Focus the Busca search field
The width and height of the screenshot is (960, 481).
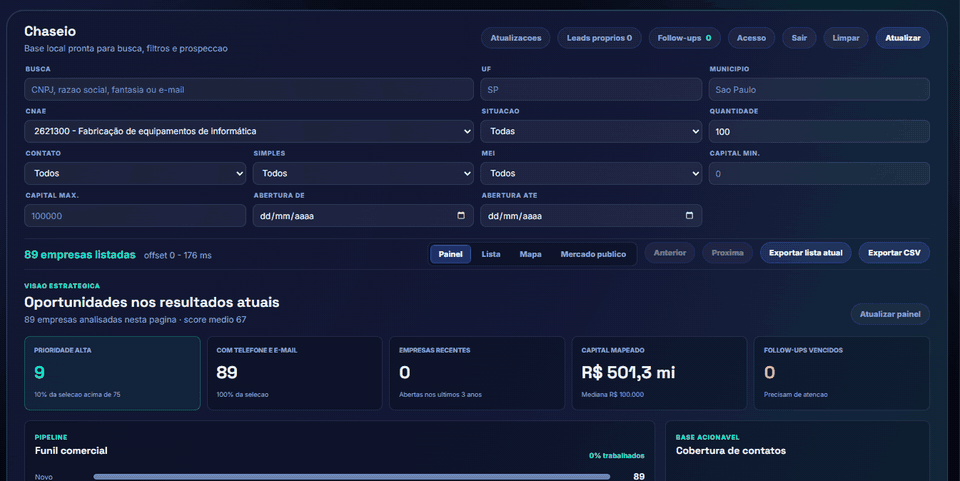[x=249, y=89]
